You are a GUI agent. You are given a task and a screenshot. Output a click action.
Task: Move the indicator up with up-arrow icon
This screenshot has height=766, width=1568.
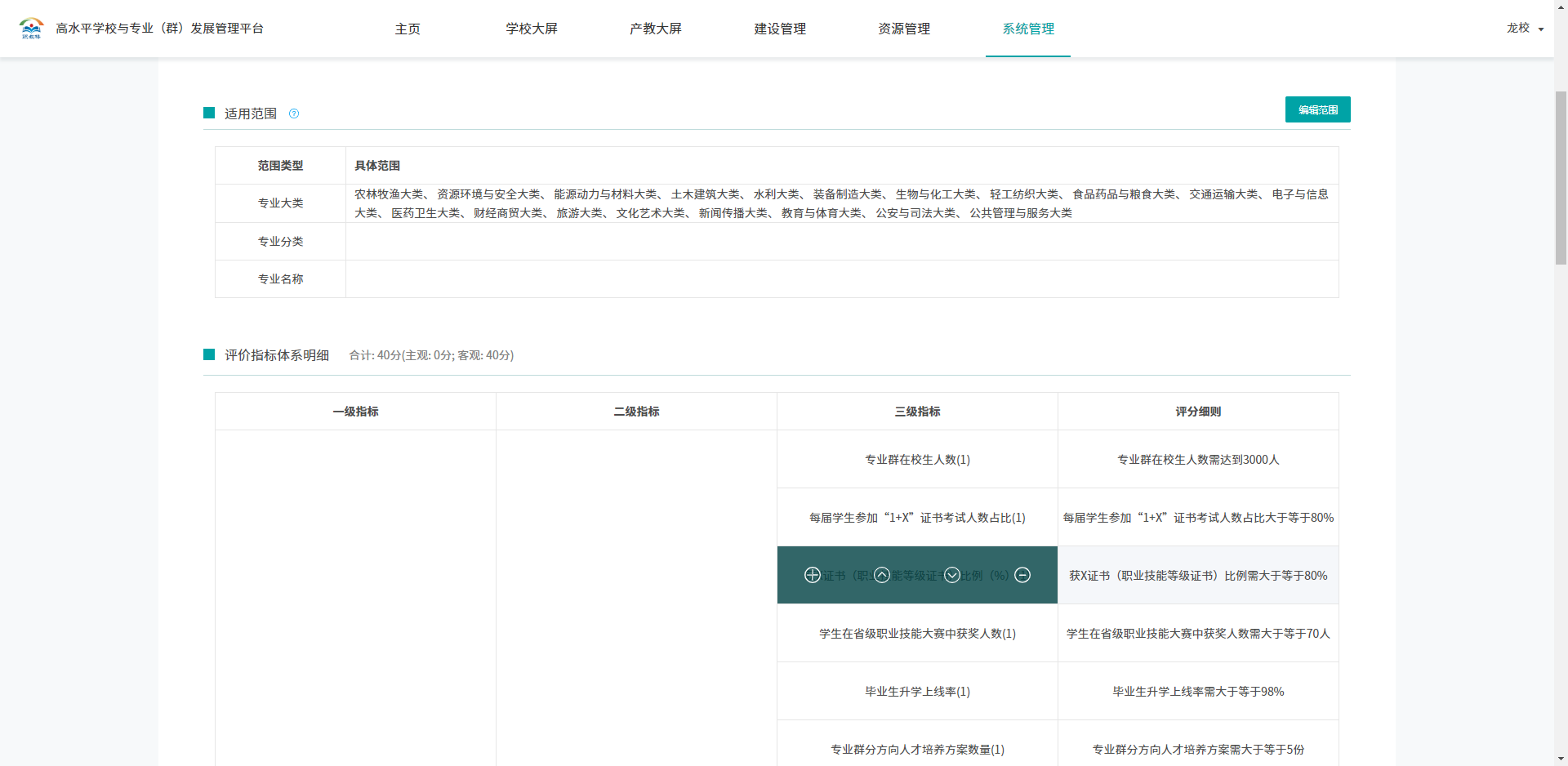click(x=882, y=575)
